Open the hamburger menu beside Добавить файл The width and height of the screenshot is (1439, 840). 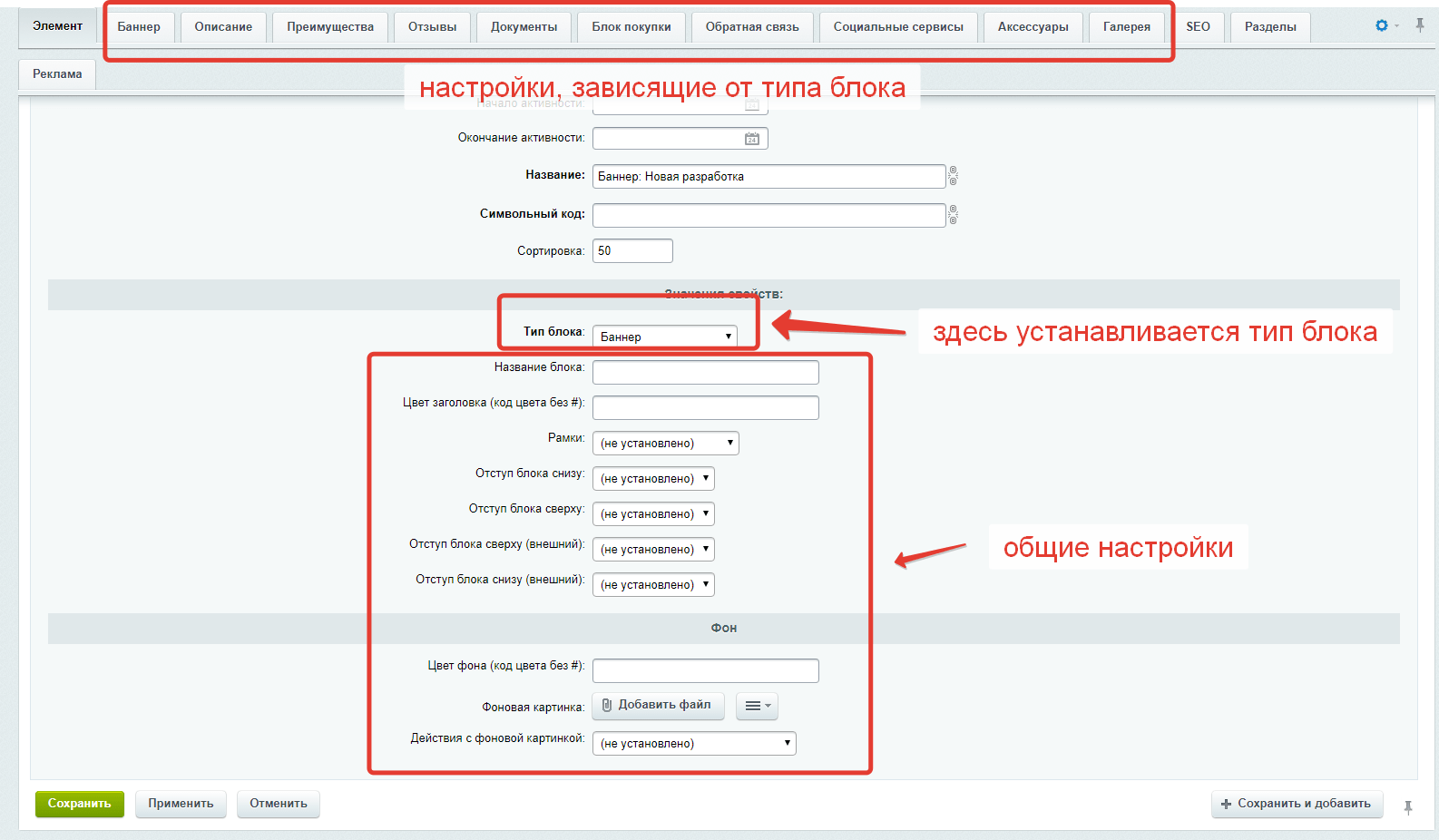[x=757, y=706]
